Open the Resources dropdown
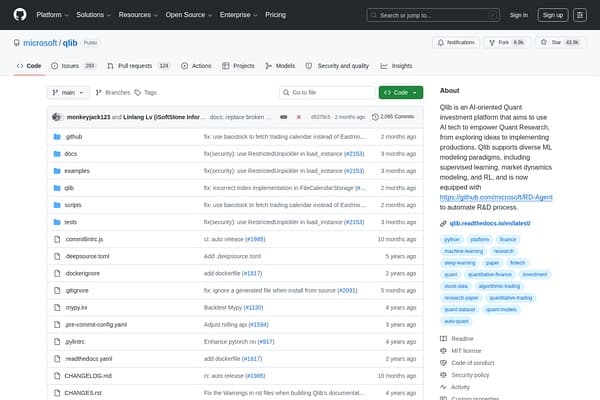The width and height of the screenshot is (600, 400). [x=138, y=15]
